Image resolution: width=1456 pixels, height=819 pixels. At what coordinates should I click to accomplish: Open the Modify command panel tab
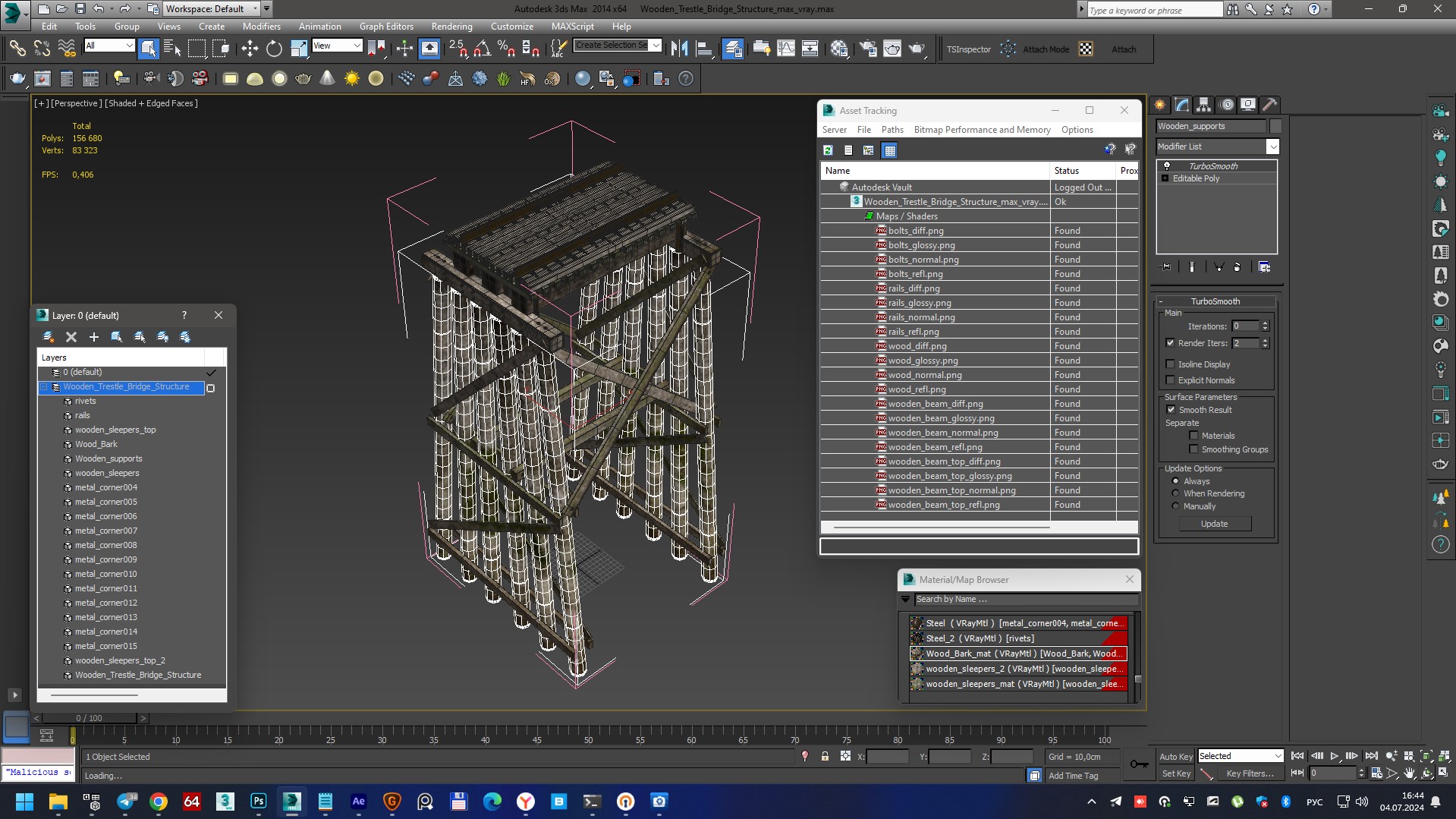1181,105
